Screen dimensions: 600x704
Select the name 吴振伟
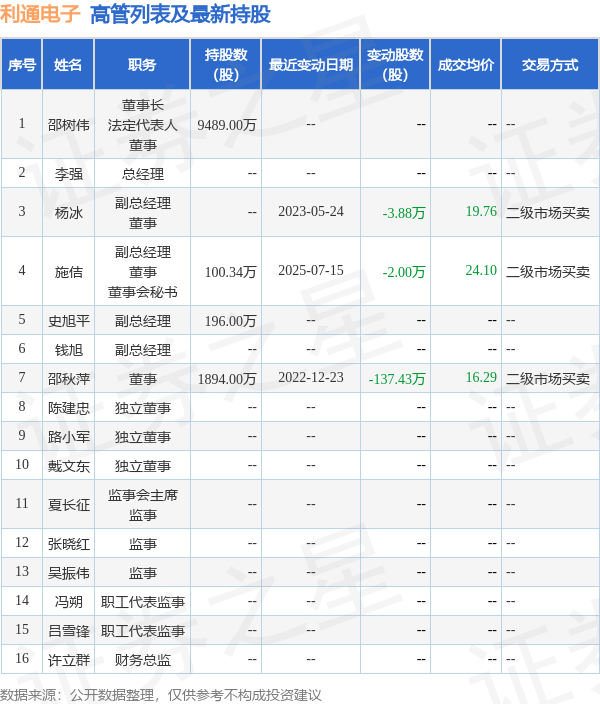[68, 573]
